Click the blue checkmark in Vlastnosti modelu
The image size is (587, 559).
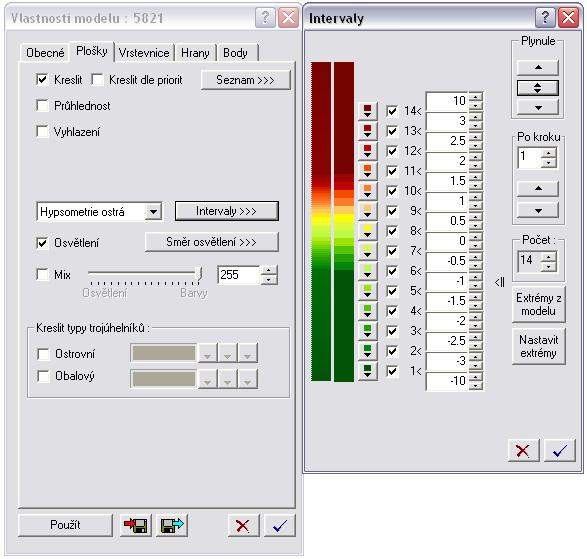[280, 525]
